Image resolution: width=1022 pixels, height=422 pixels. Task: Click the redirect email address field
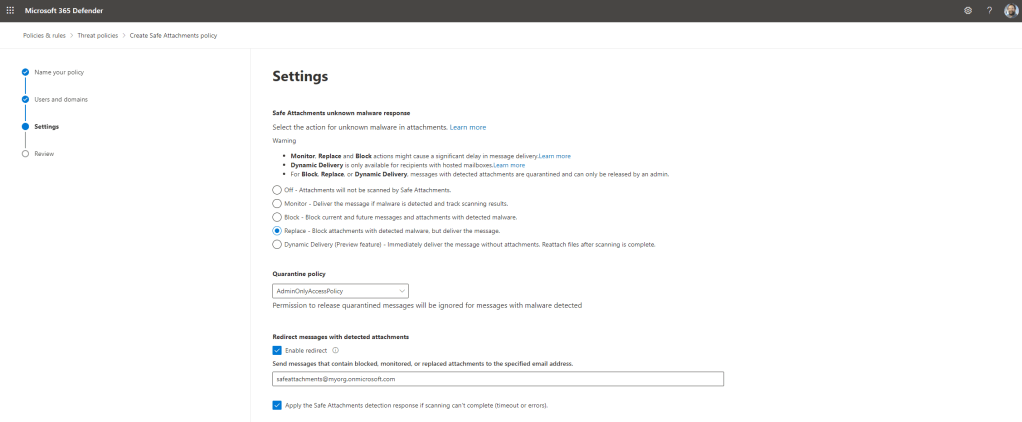pyautogui.click(x=497, y=379)
